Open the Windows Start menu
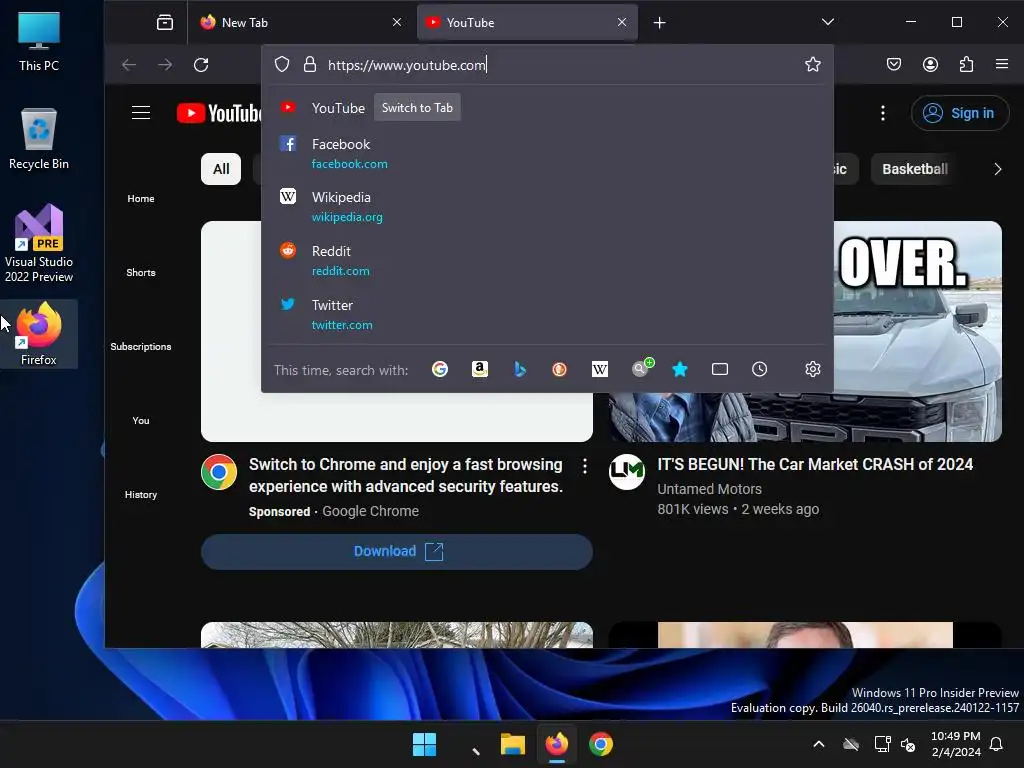 424,744
